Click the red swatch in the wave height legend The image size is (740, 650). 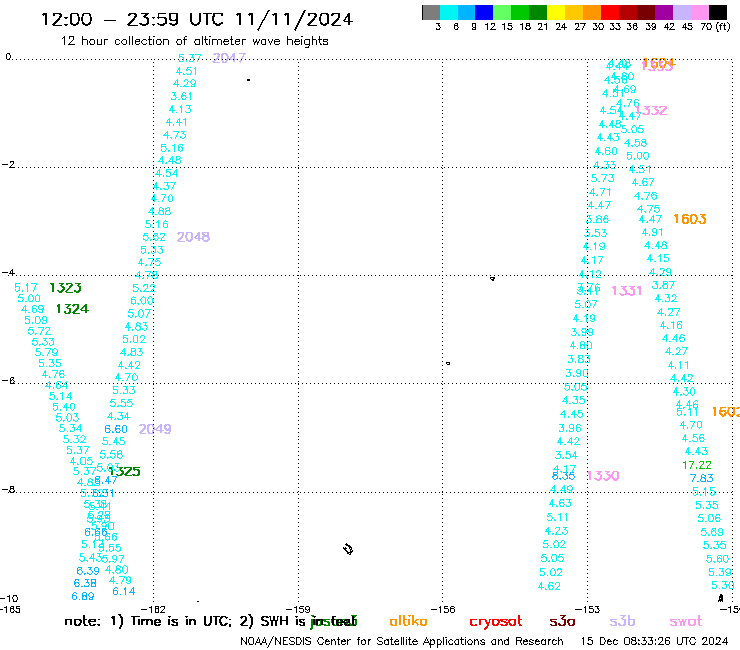[x=609, y=12]
